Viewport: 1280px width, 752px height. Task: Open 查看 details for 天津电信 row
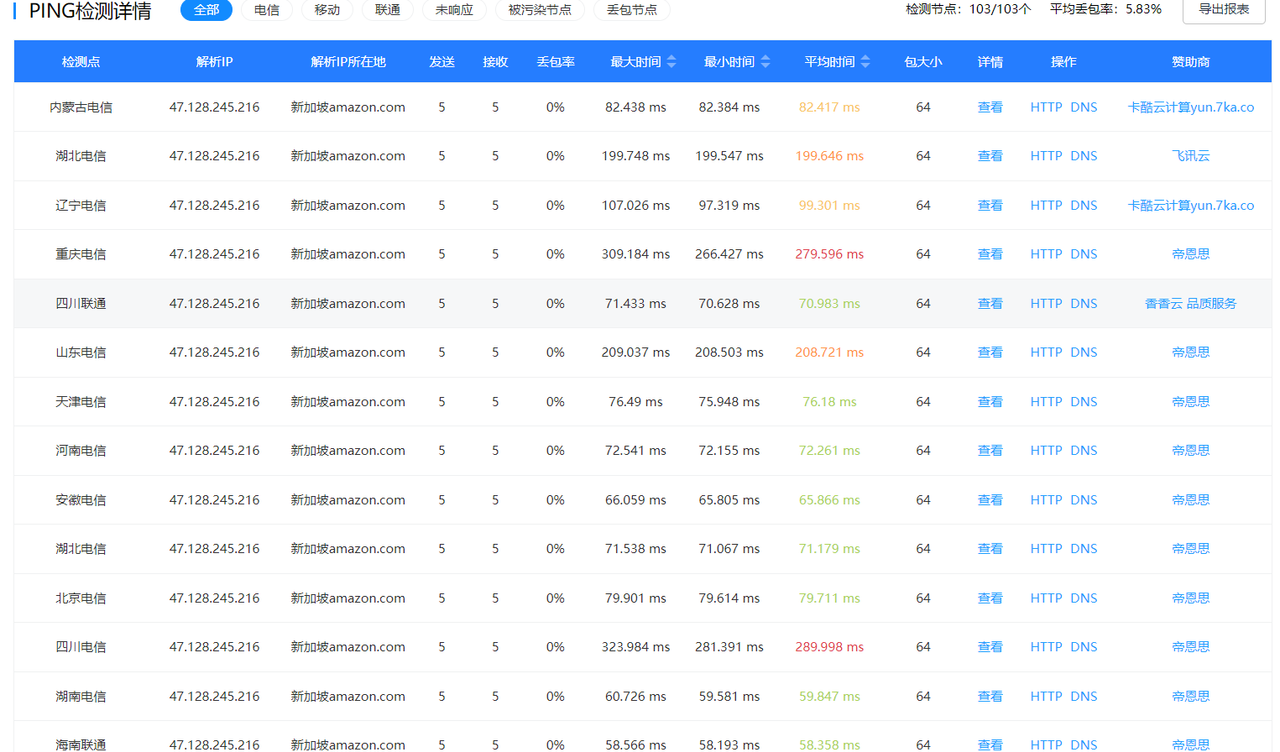990,401
